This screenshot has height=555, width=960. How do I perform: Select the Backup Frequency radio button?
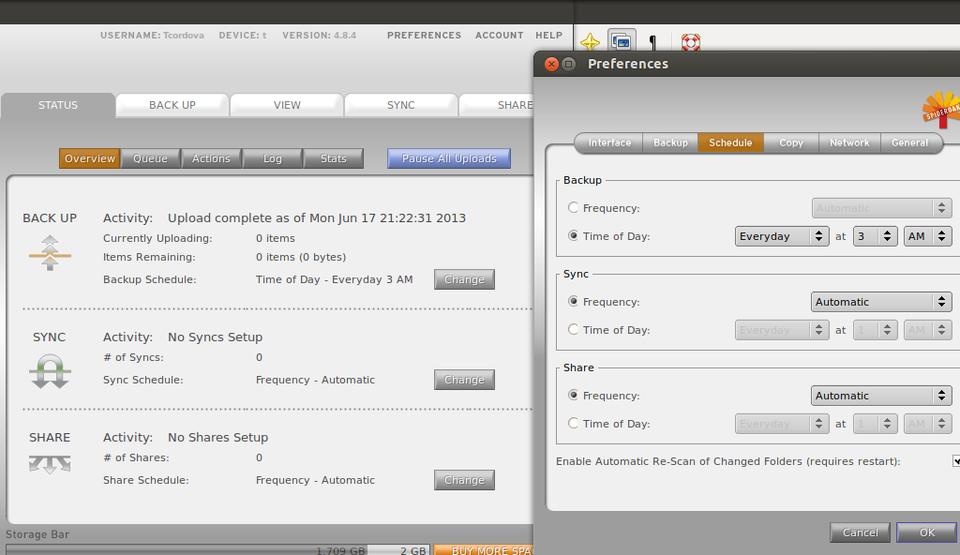(x=573, y=208)
